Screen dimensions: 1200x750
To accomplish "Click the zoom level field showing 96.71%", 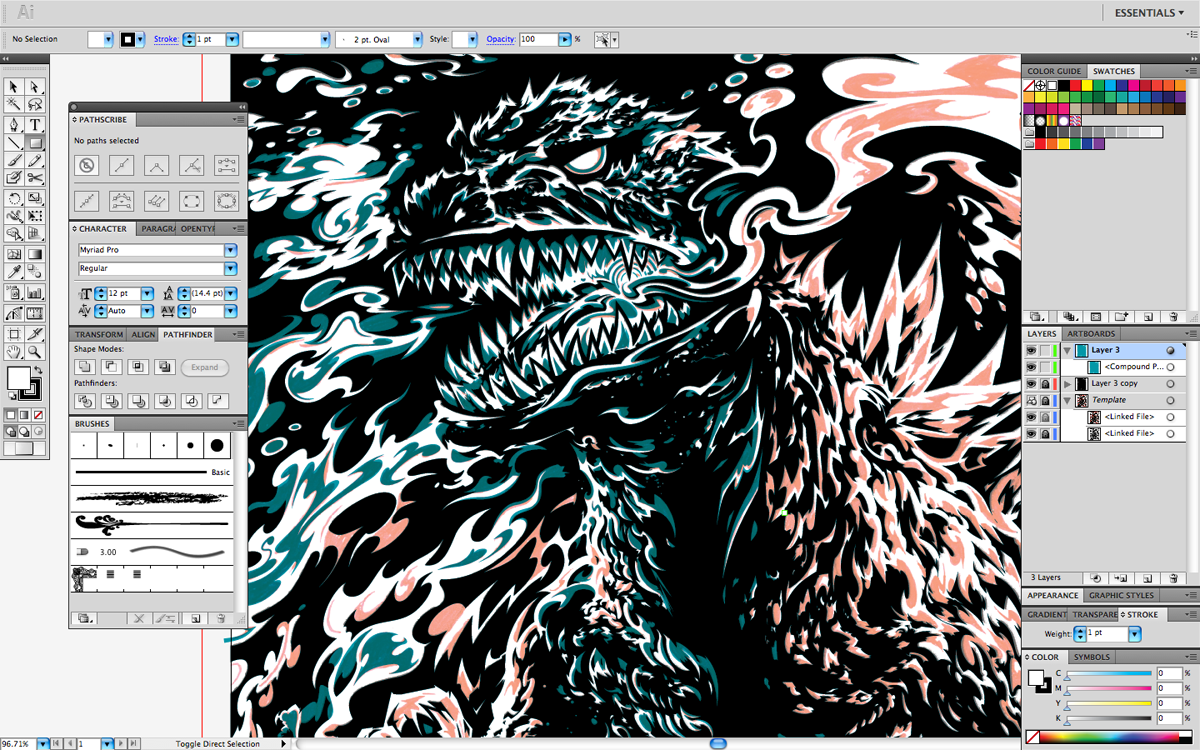I will (18, 744).
